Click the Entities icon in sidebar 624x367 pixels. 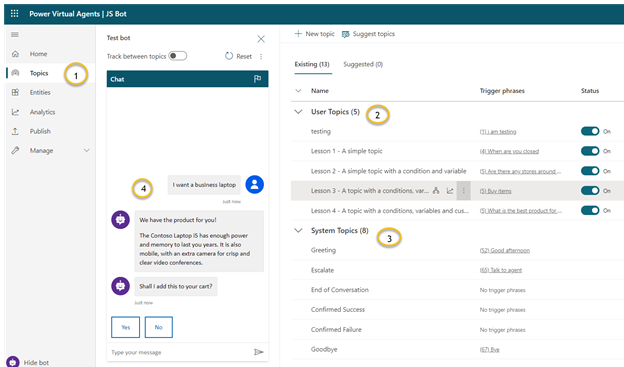[x=15, y=92]
